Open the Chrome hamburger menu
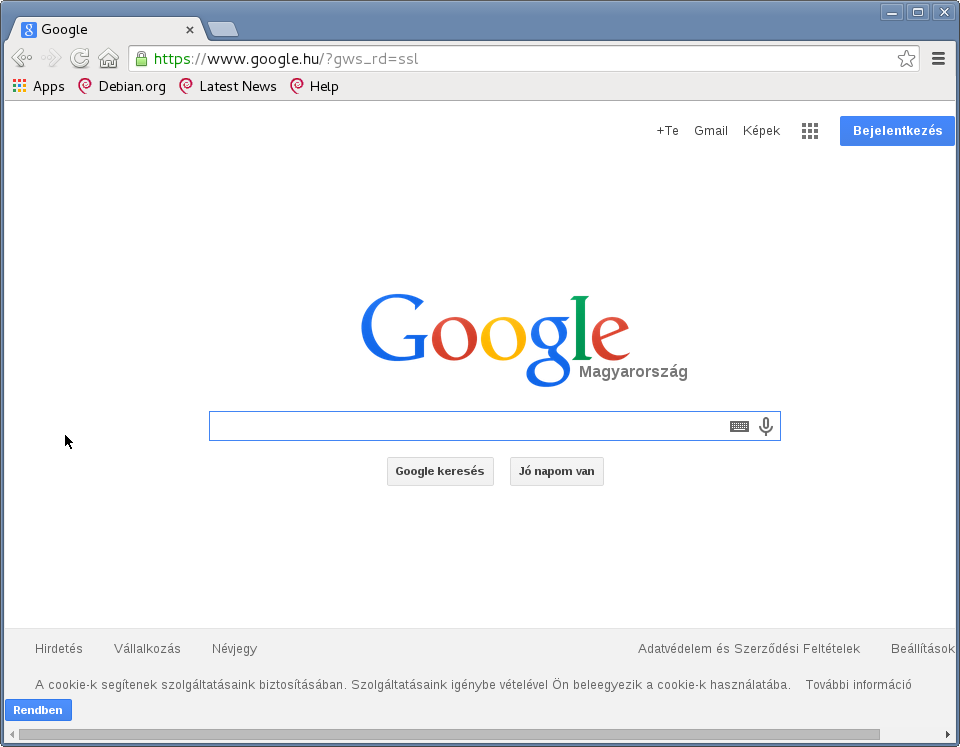This screenshot has width=960, height=747. (x=938, y=59)
